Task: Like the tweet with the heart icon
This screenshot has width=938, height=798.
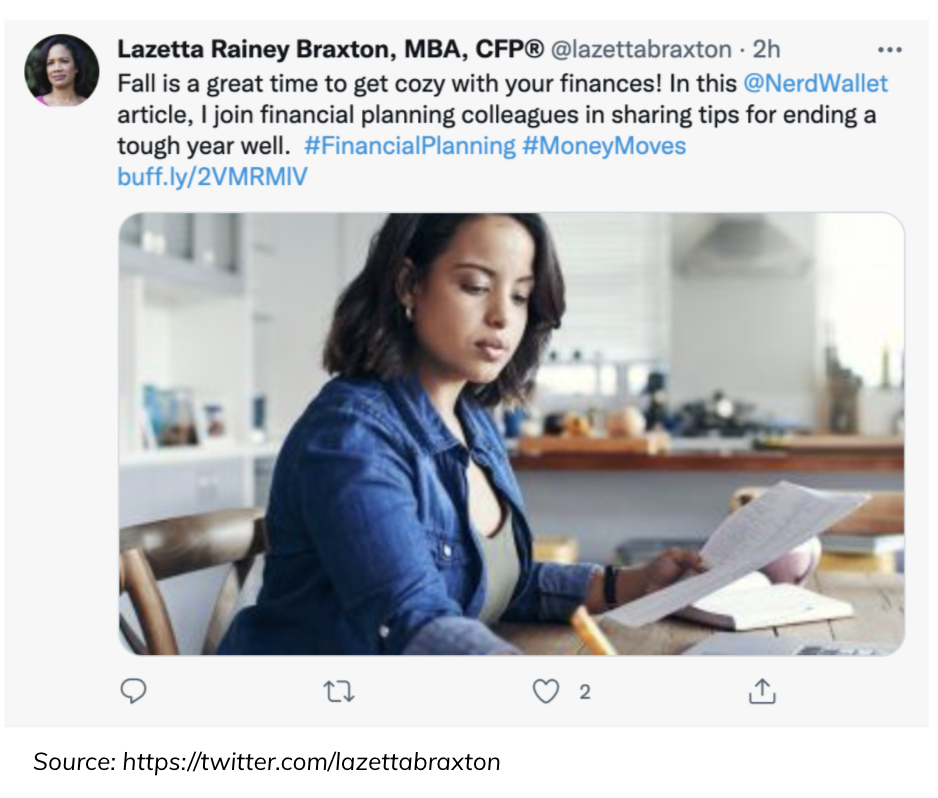Action: point(545,691)
